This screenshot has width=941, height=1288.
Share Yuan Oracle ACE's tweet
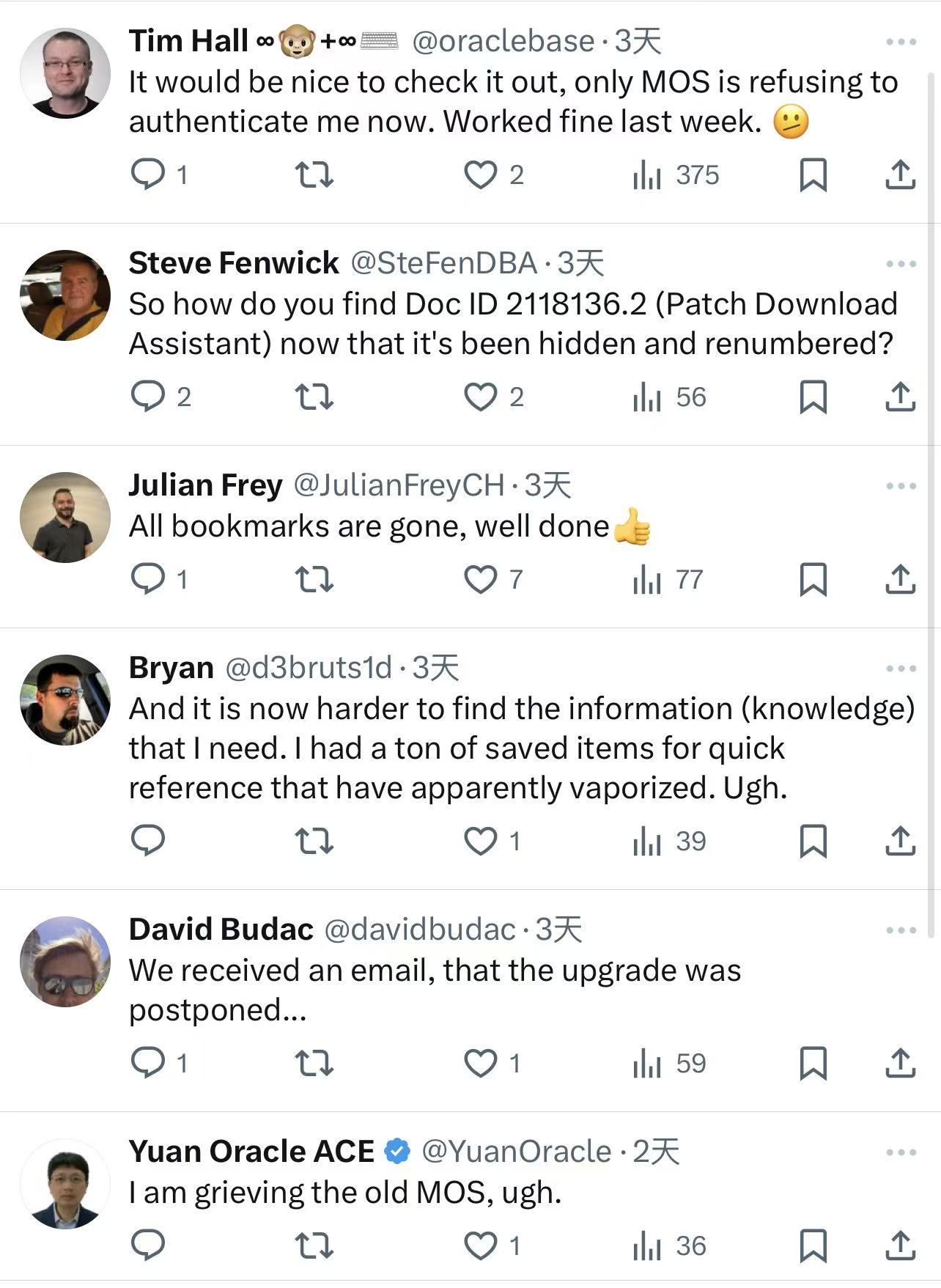(900, 1245)
